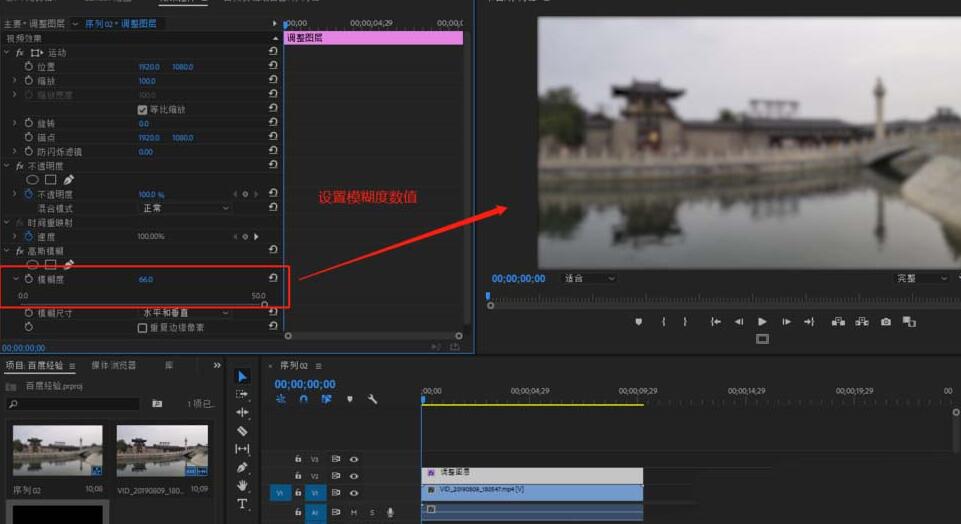Viewport: 961px width, 524px height.
Task: Select the Type (T) tool
Action: pyautogui.click(x=242, y=504)
